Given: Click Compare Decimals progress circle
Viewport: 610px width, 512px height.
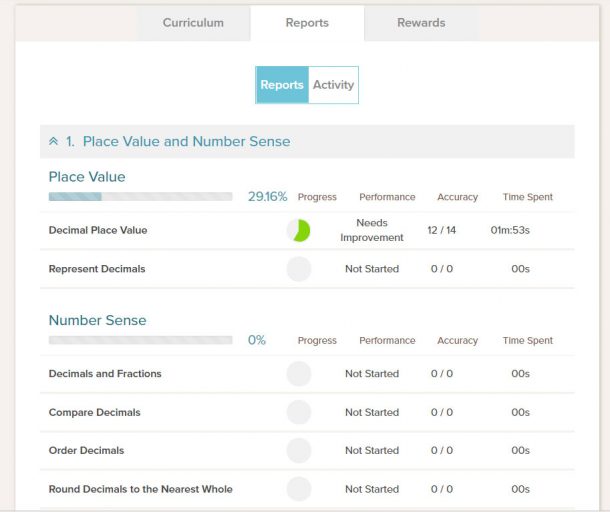Looking at the screenshot, I should click(298, 412).
